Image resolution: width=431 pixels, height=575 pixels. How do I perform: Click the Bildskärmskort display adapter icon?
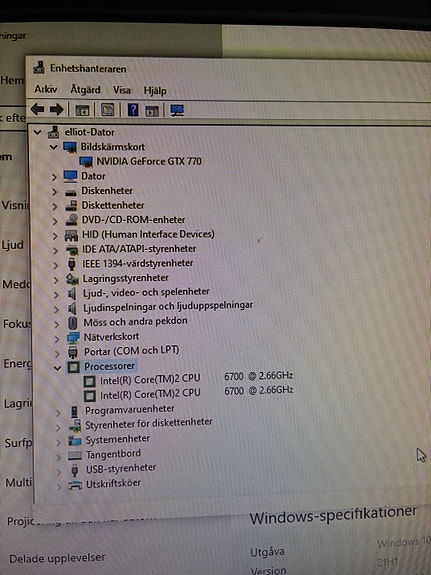pyautogui.click(x=70, y=147)
